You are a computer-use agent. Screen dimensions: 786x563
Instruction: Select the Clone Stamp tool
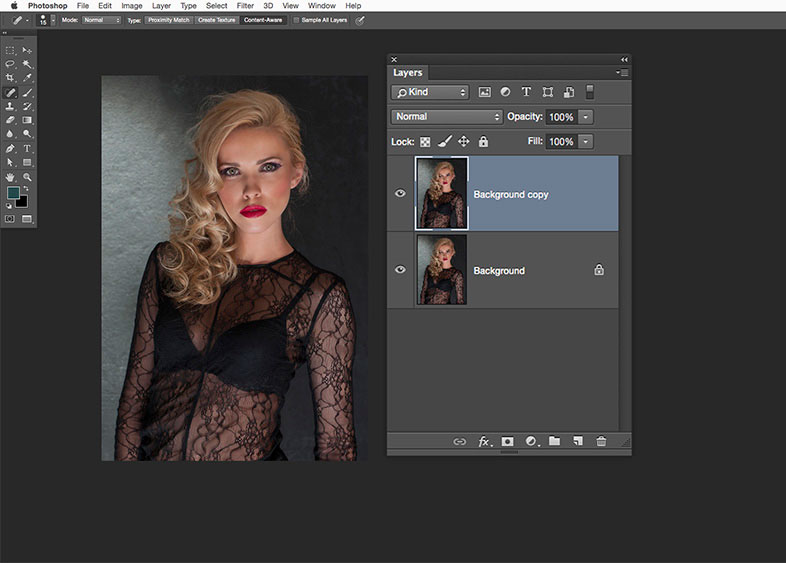pyautogui.click(x=10, y=106)
